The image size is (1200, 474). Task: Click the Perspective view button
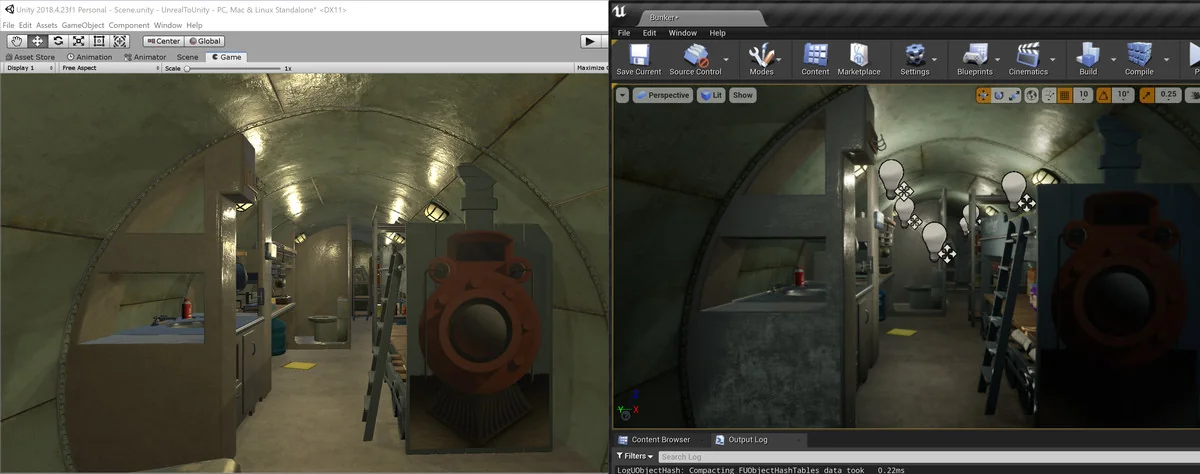[662, 95]
